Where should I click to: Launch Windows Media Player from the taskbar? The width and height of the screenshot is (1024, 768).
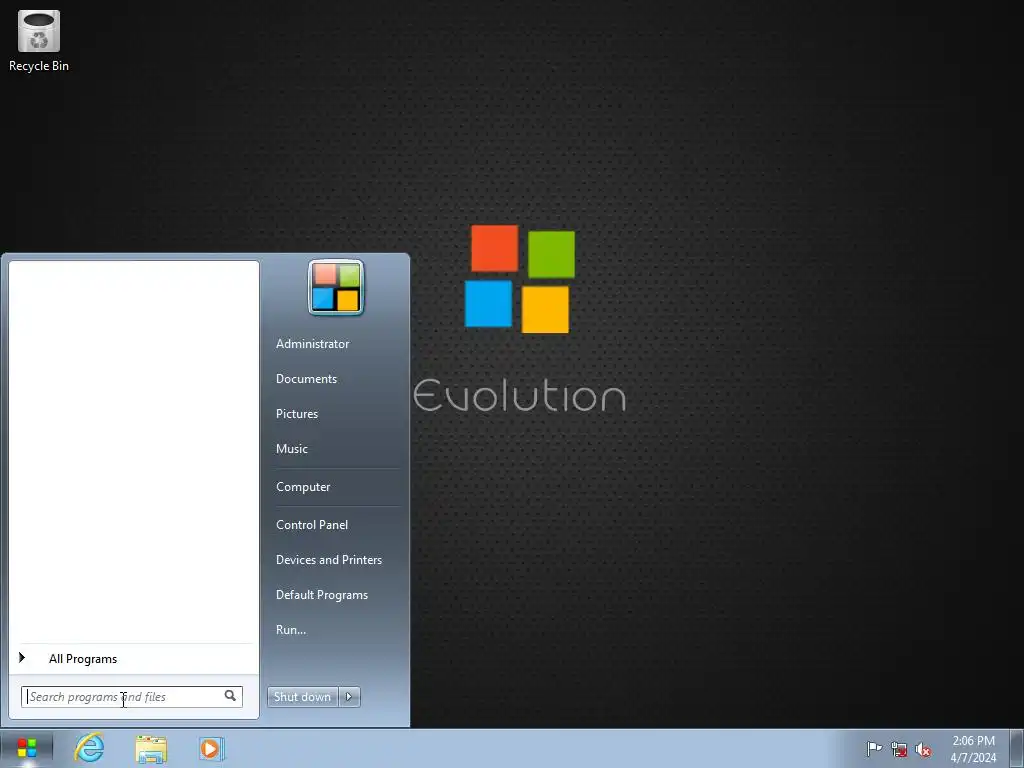[x=212, y=749]
